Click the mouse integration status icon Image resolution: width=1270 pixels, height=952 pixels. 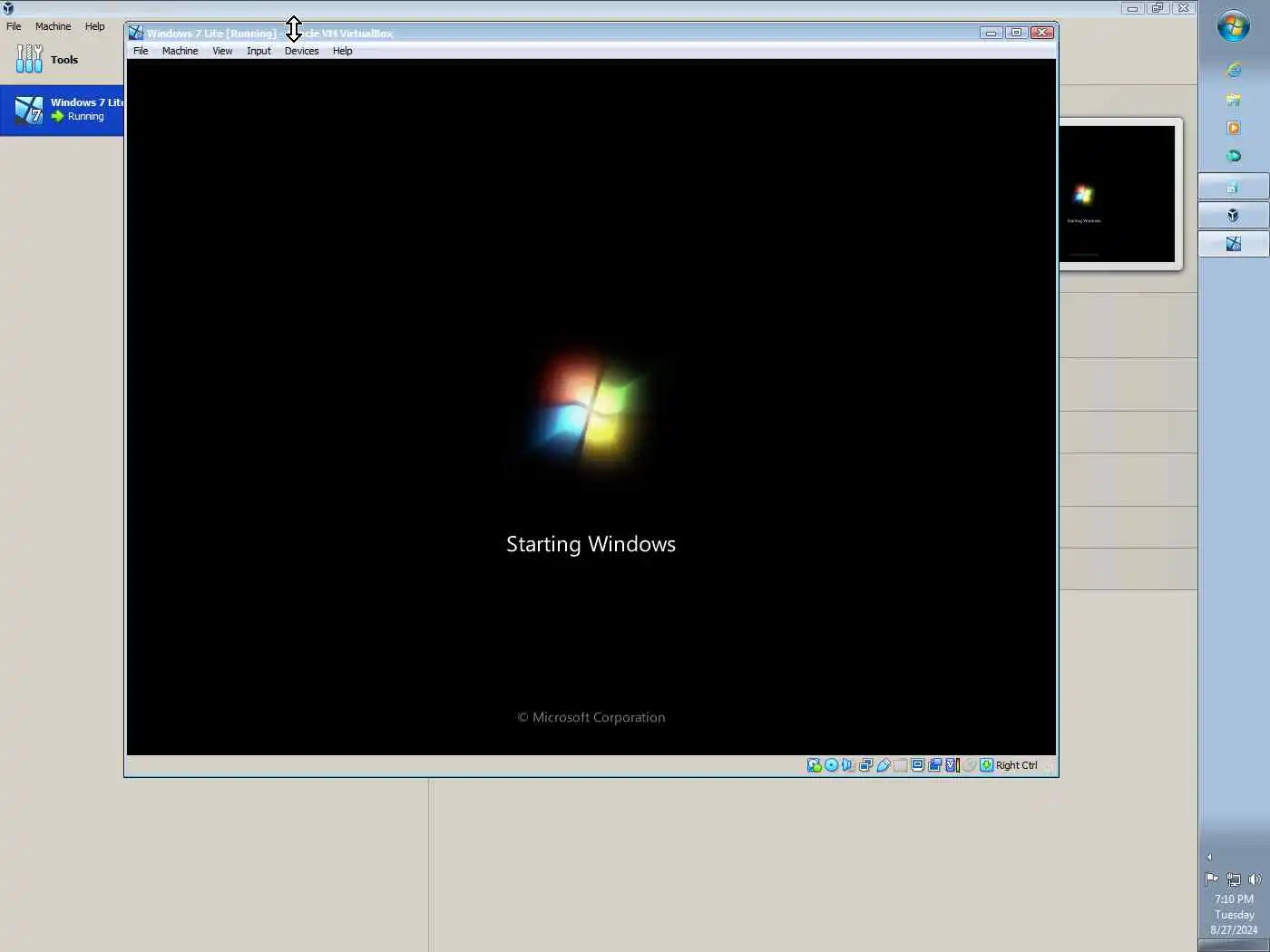(x=969, y=765)
